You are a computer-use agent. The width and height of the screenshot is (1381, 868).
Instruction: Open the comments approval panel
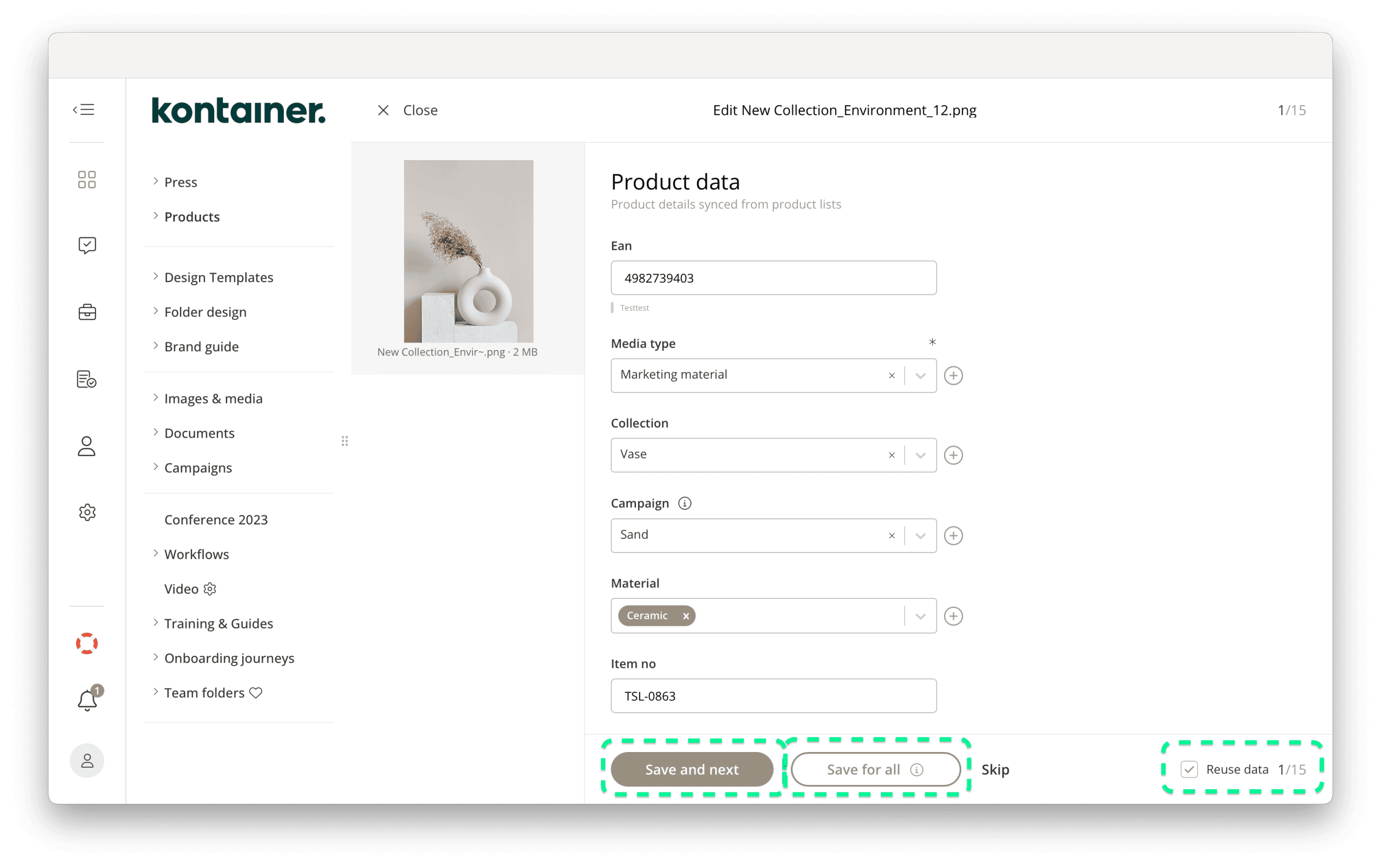point(87,245)
